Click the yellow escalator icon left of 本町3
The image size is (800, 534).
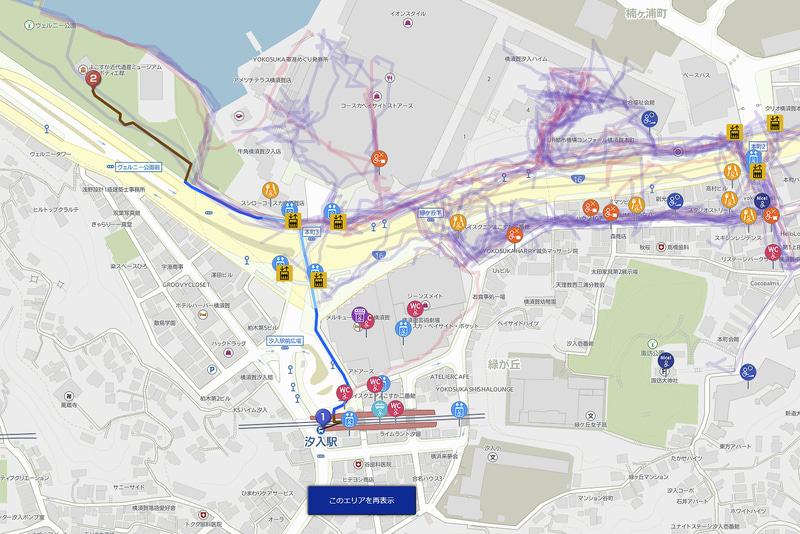pyautogui.click(x=292, y=221)
